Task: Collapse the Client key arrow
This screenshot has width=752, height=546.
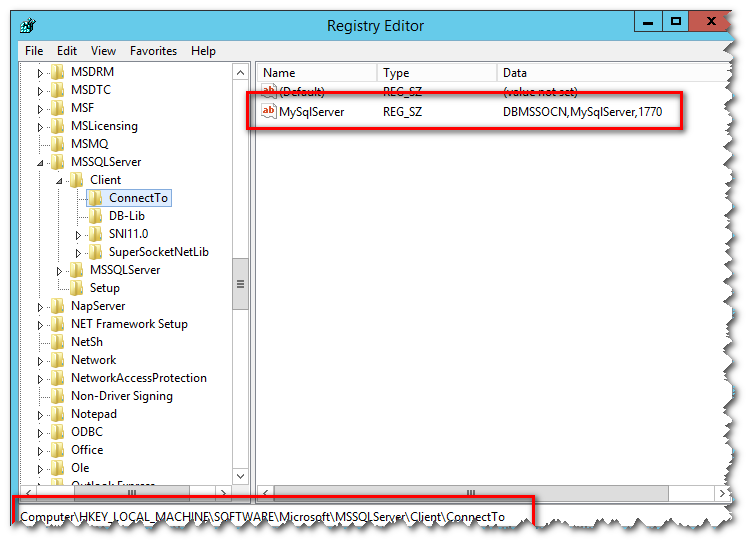Action: tap(59, 181)
